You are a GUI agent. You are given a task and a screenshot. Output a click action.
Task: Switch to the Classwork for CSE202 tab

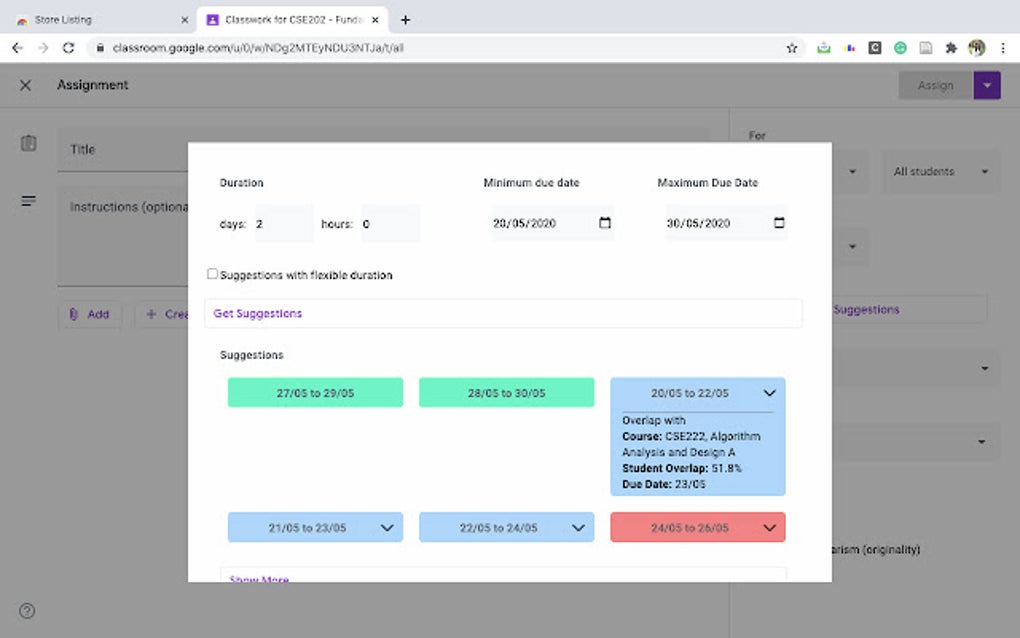tap(293, 20)
